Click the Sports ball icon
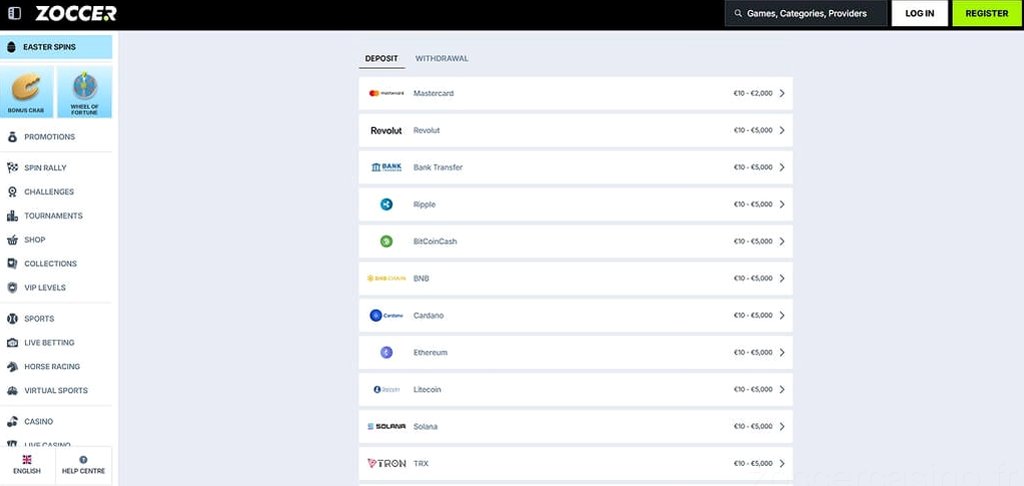The height and width of the screenshot is (486, 1024). click(12, 319)
